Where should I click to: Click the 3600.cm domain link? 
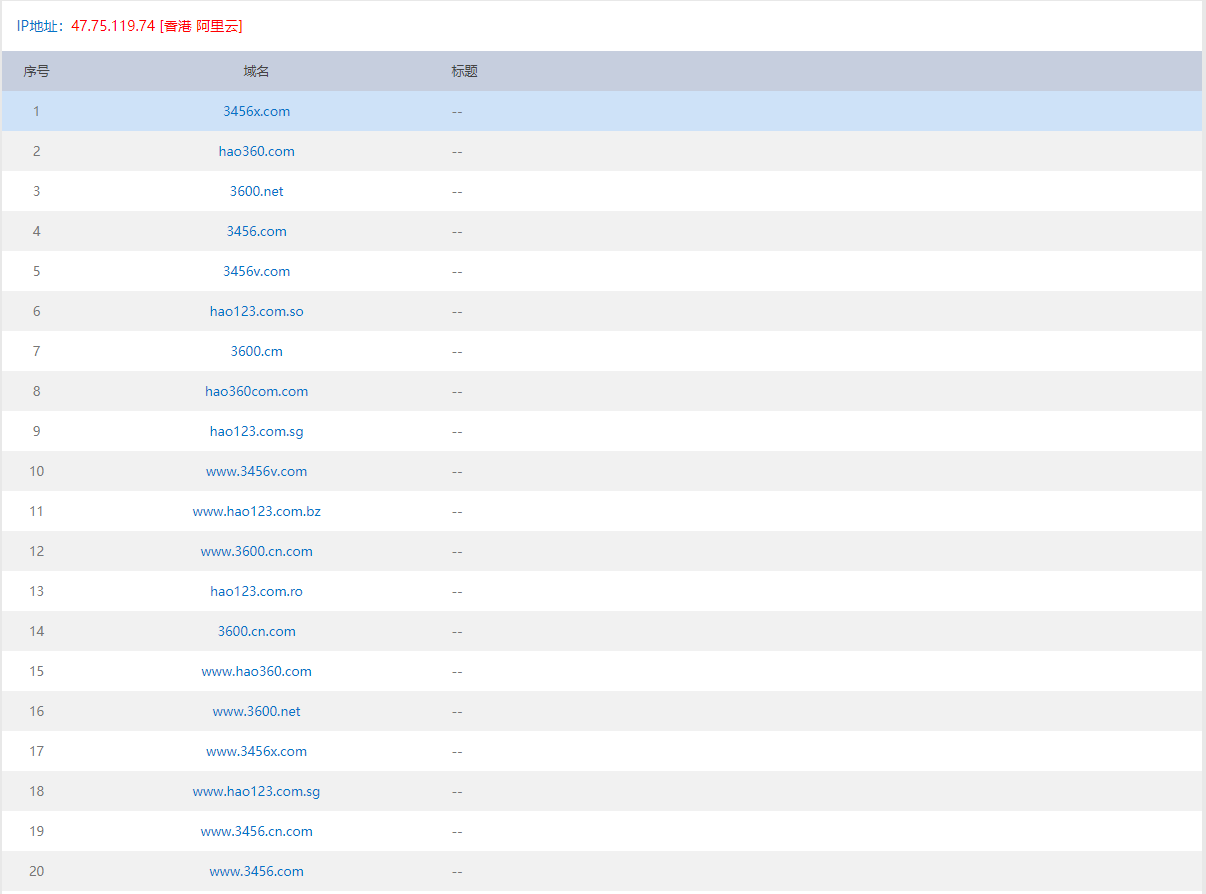[256, 351]
